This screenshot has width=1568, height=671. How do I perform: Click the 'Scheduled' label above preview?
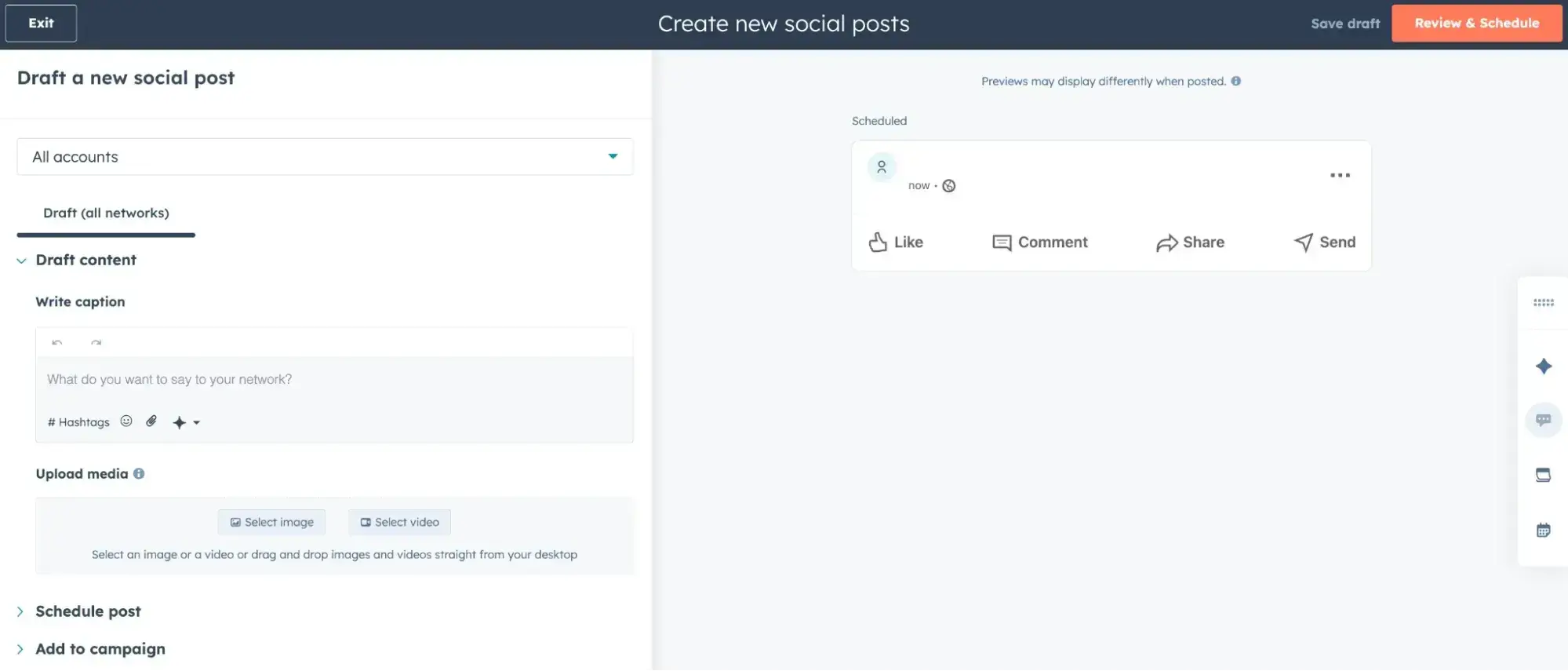pos(879,121)
